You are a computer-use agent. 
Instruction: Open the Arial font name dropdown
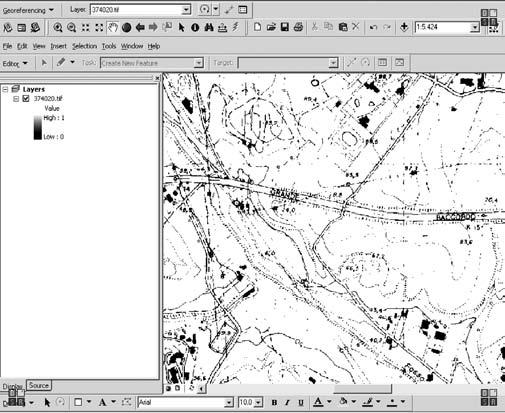[229, 403]
